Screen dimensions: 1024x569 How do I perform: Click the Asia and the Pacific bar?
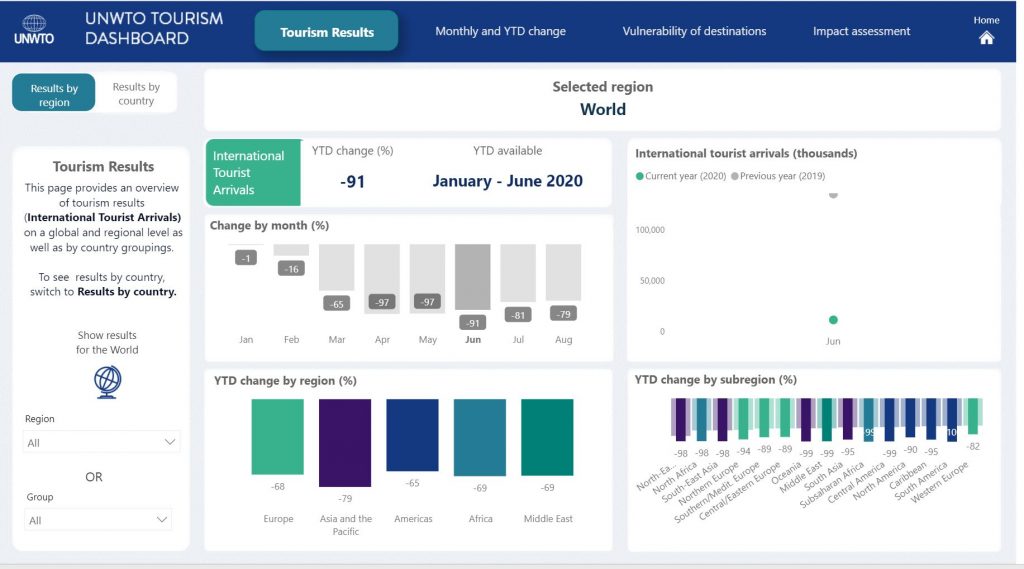point(345,442)
